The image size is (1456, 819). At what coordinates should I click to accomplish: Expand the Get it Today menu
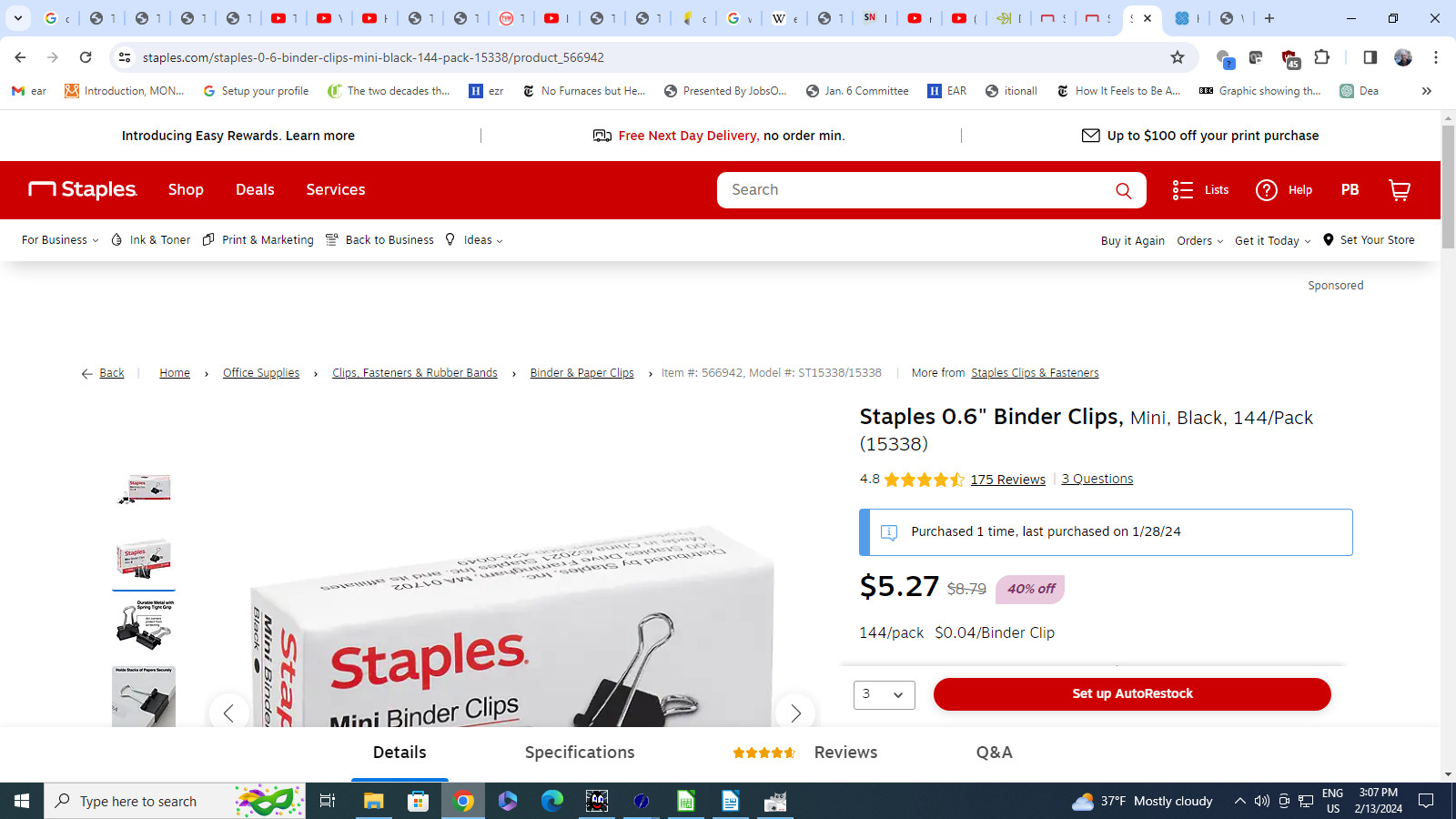point(1272,241)
